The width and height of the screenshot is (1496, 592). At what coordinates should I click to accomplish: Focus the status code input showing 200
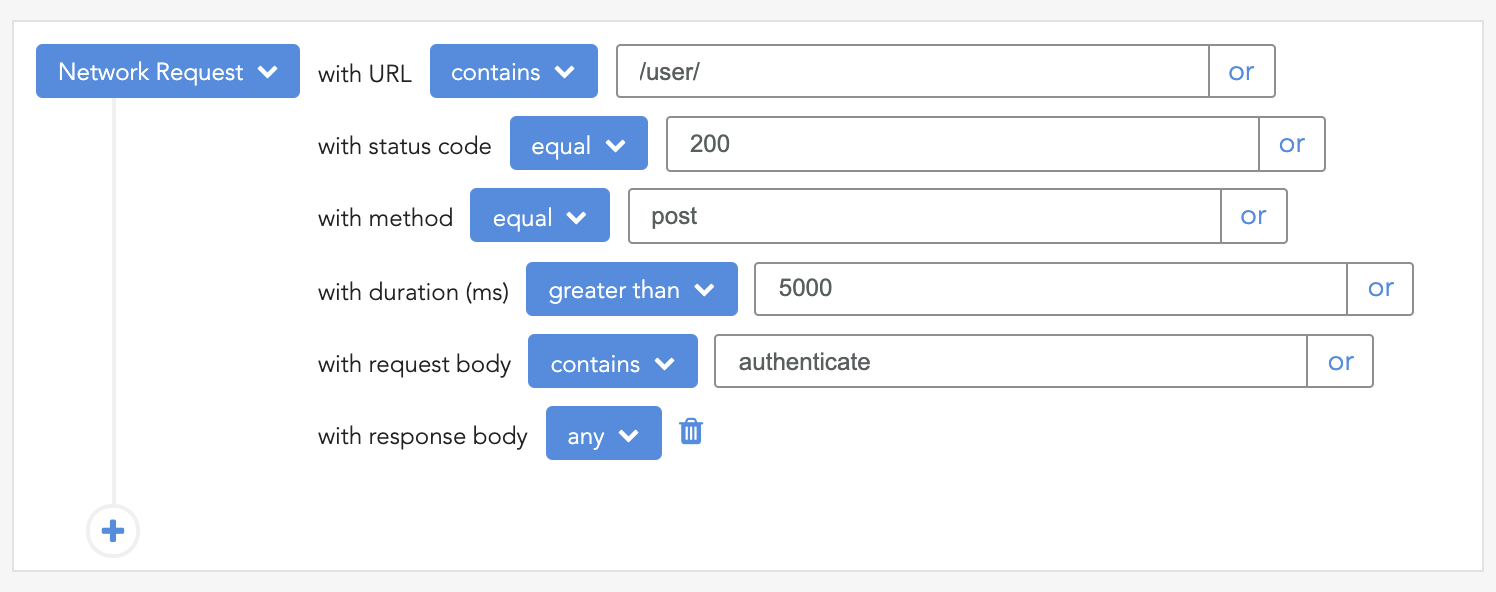point(962,145)
